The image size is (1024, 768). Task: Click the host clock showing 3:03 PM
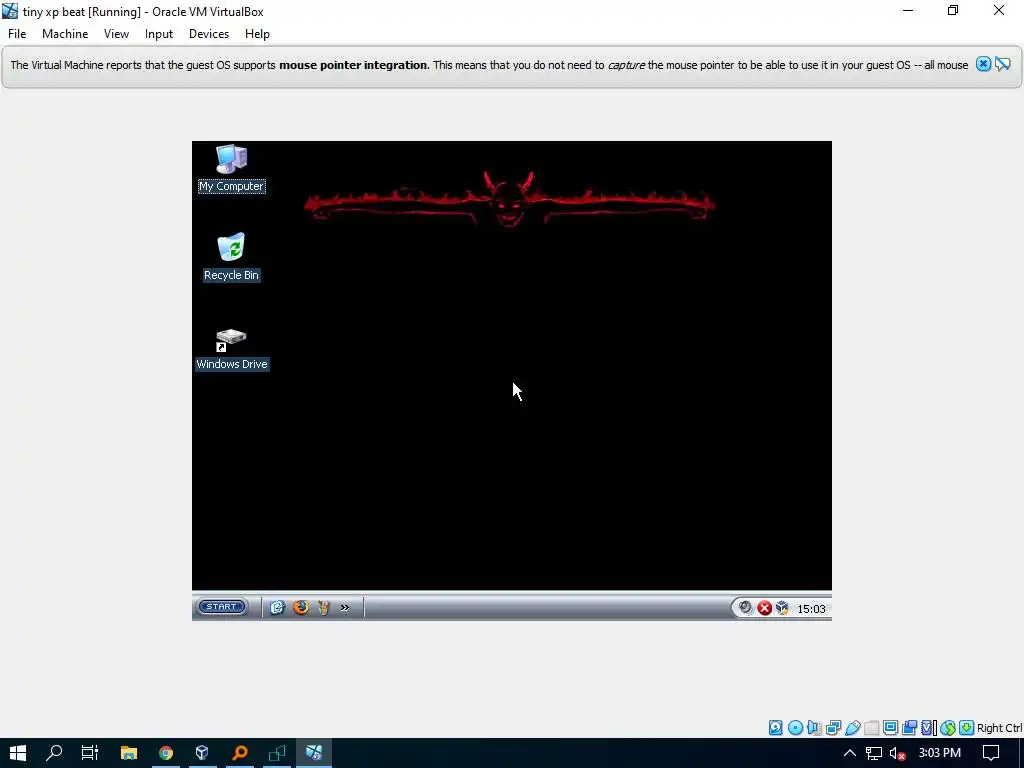pos(939,753)
